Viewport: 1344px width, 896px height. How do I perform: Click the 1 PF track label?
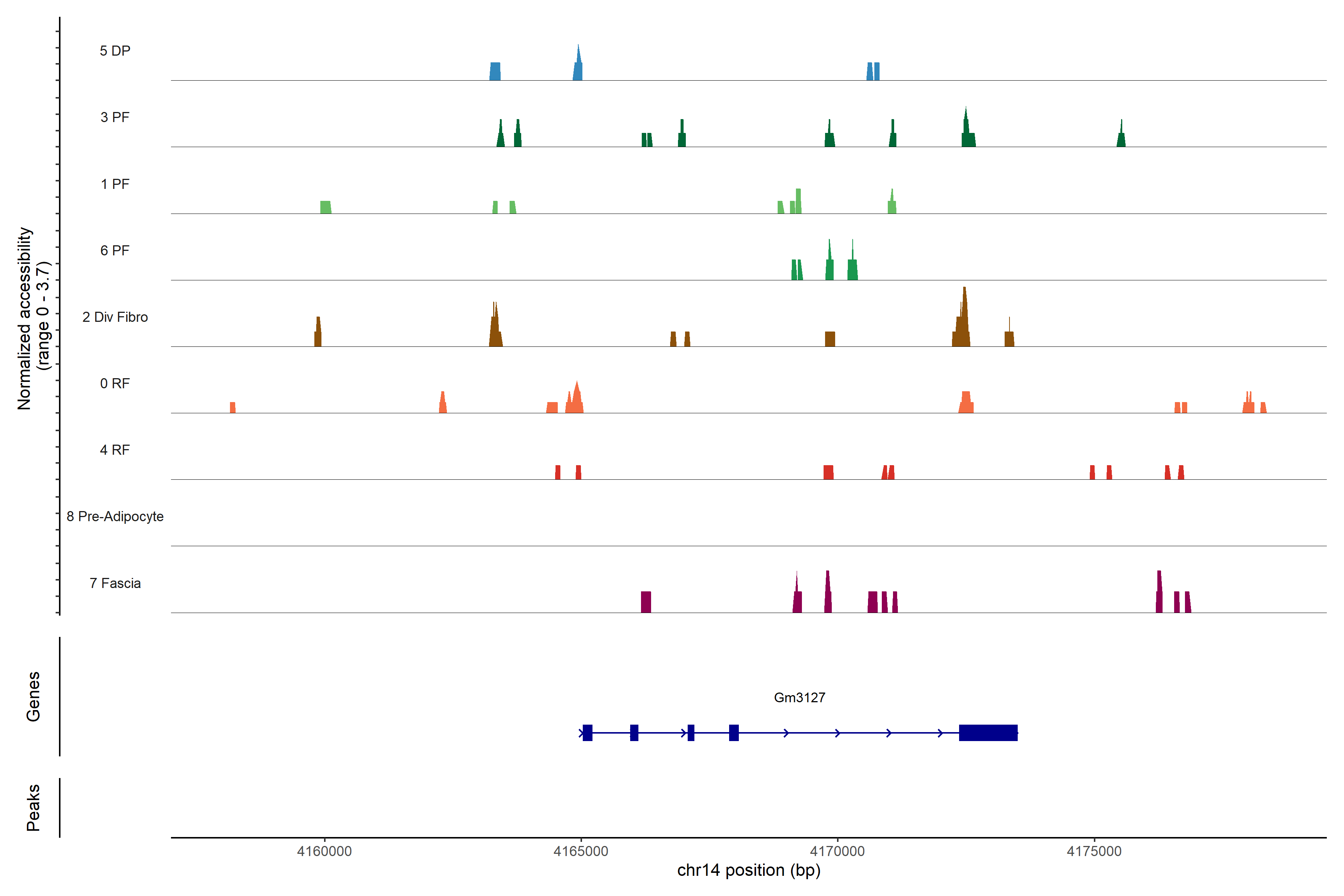[x=115, y=184]
